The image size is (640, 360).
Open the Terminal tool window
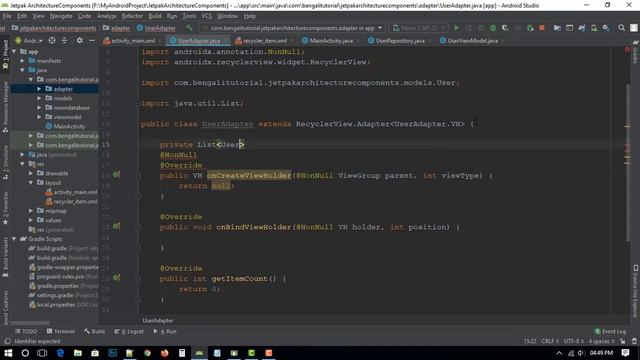60,331
